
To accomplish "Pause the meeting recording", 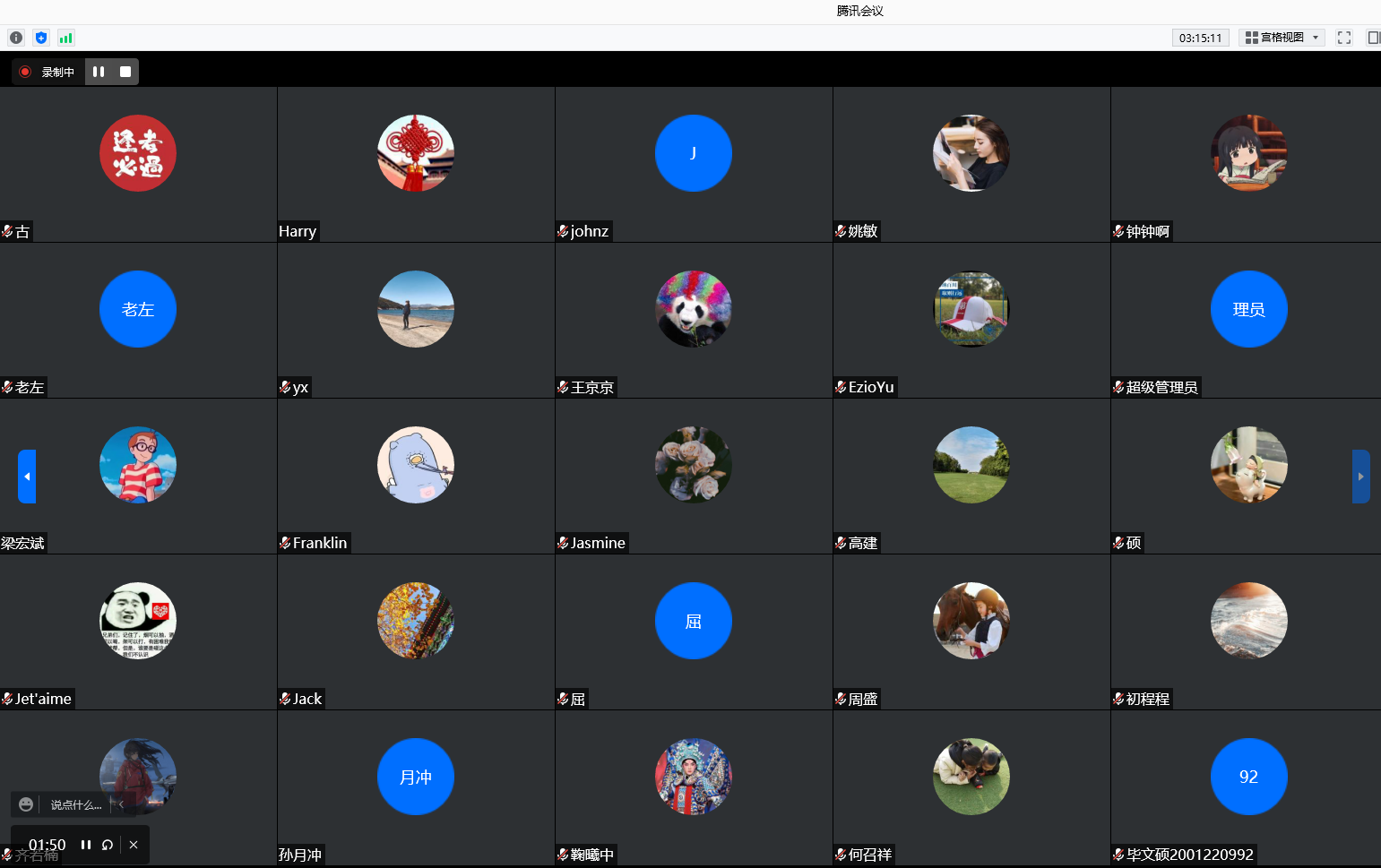I will click(x=99, y=72).
